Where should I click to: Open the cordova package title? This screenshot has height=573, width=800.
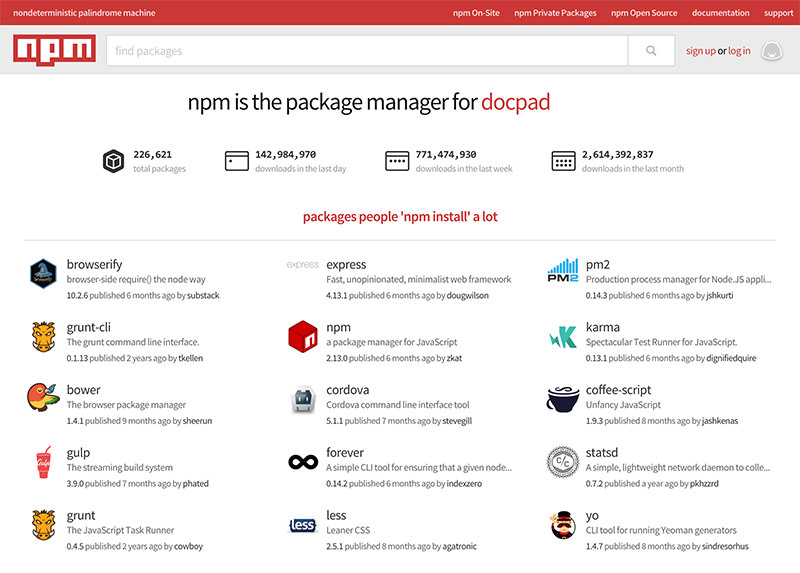pos(347,390)
